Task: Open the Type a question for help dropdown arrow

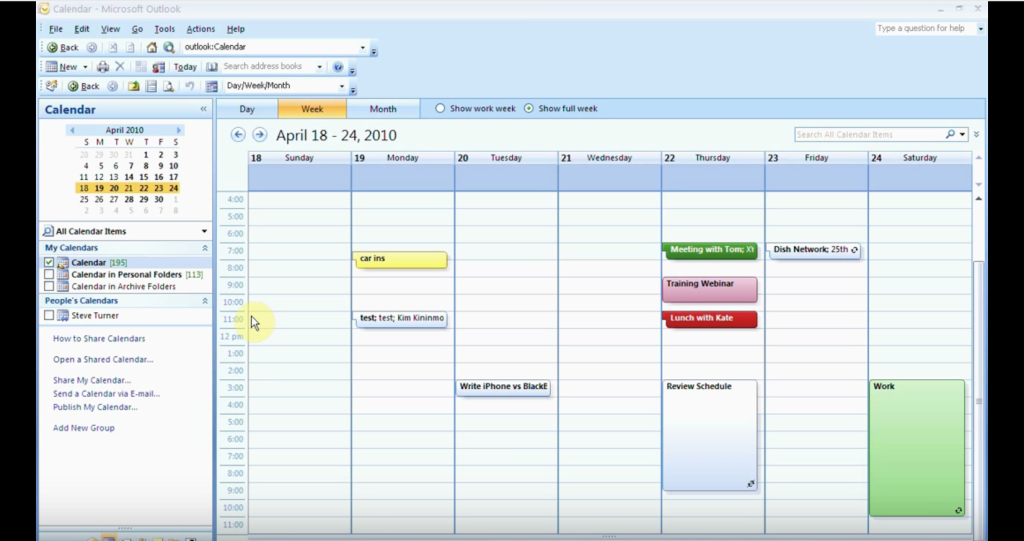Action: [x=980, y=29]
